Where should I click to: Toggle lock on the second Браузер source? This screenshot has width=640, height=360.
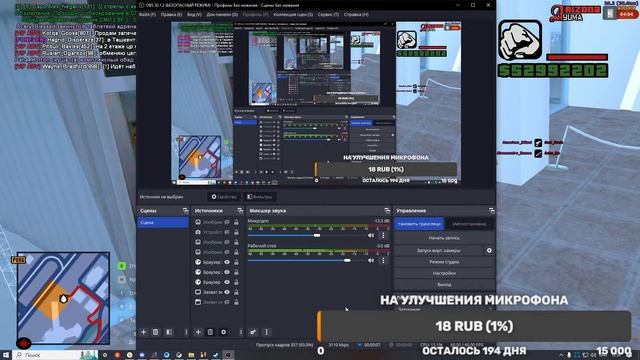coord(236,272)
